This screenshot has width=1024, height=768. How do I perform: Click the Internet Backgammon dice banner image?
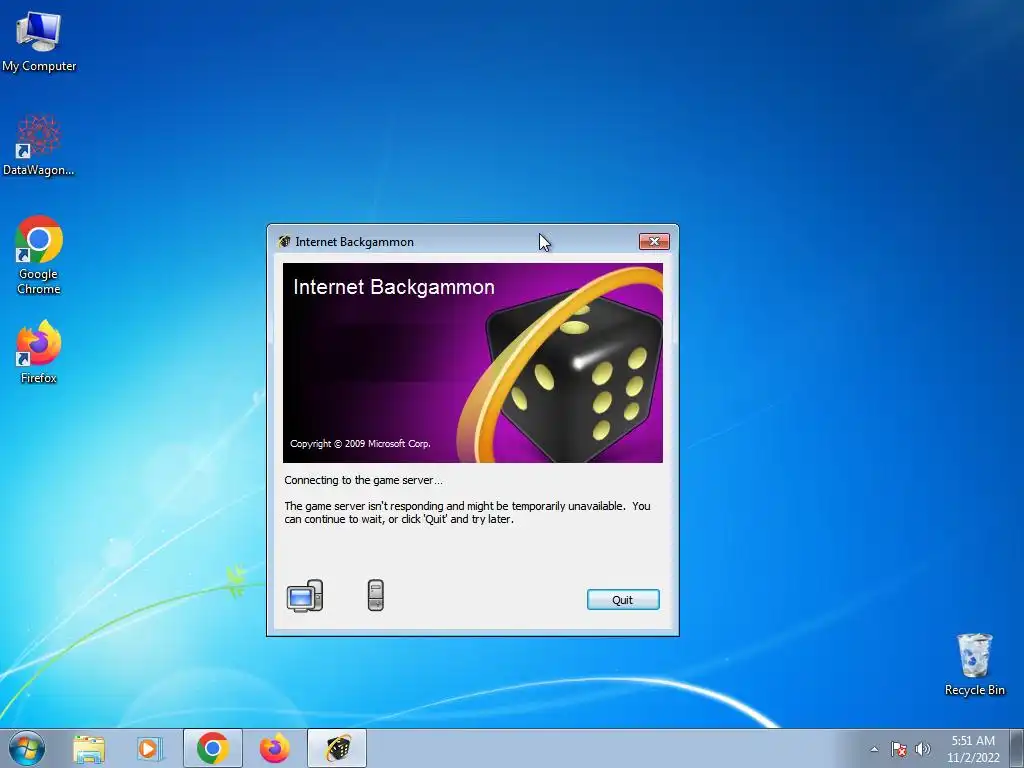click(473, 363)
